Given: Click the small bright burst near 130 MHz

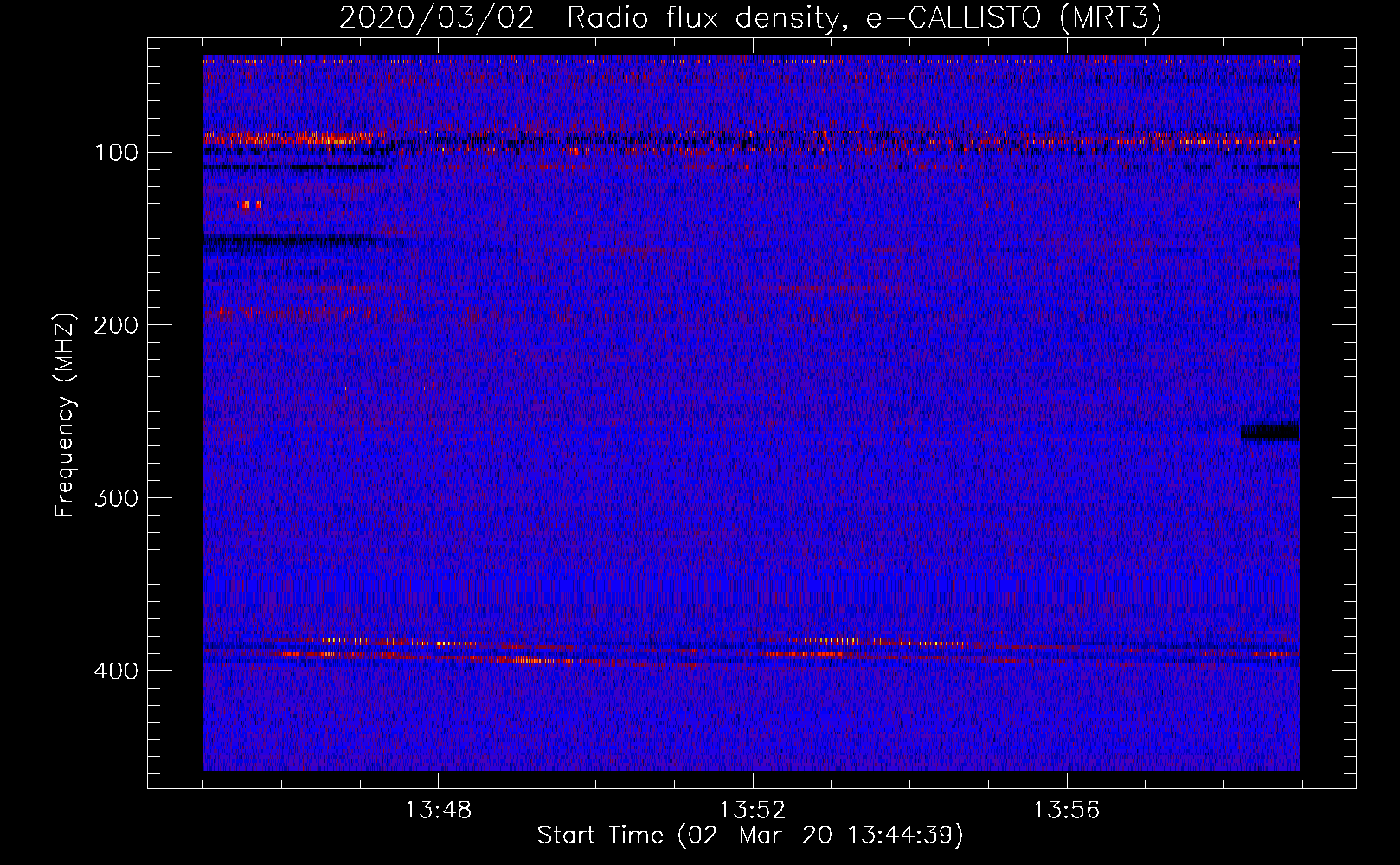Looking at the screenshot, I should click(249, 204).
